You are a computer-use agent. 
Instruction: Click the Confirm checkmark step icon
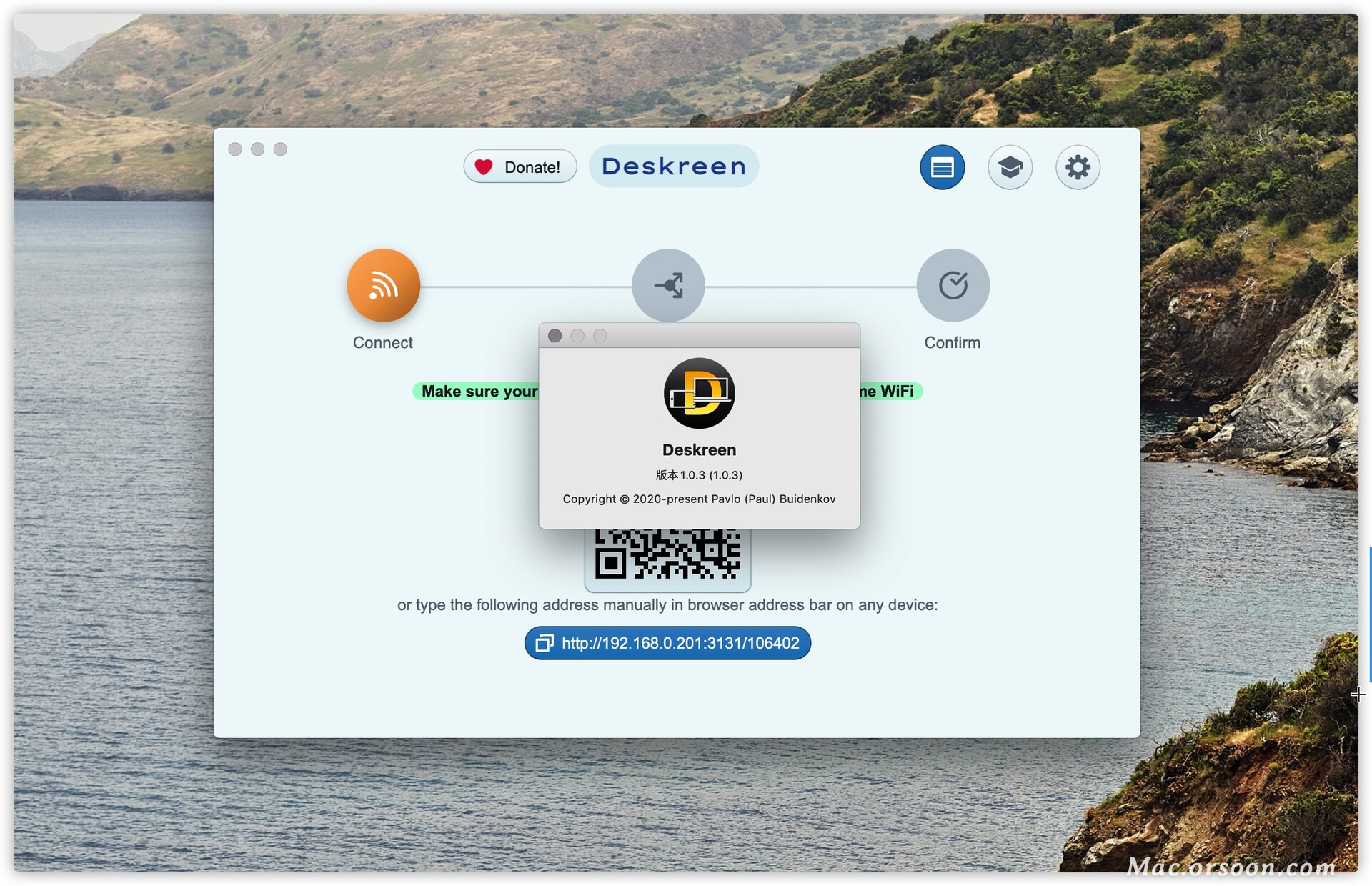click(953, 284)
